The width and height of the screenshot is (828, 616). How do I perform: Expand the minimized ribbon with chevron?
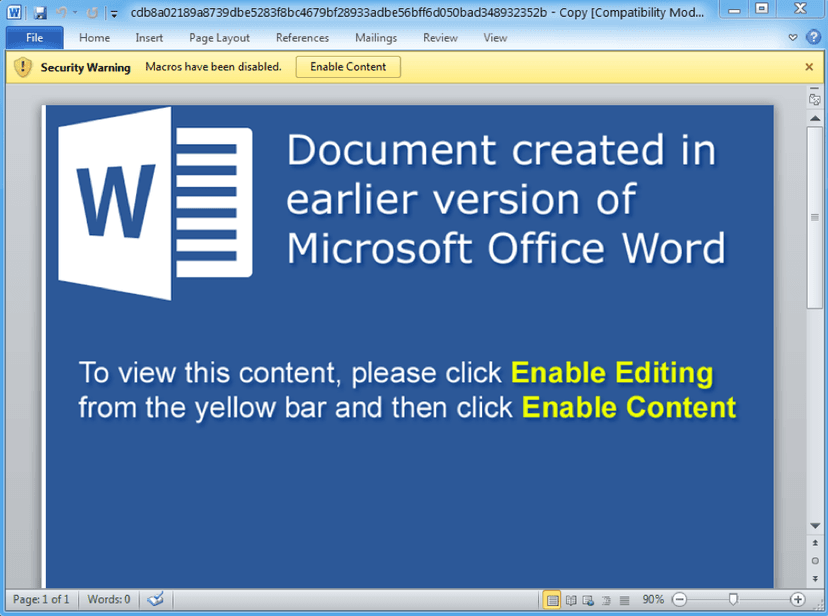coord(793,37)
